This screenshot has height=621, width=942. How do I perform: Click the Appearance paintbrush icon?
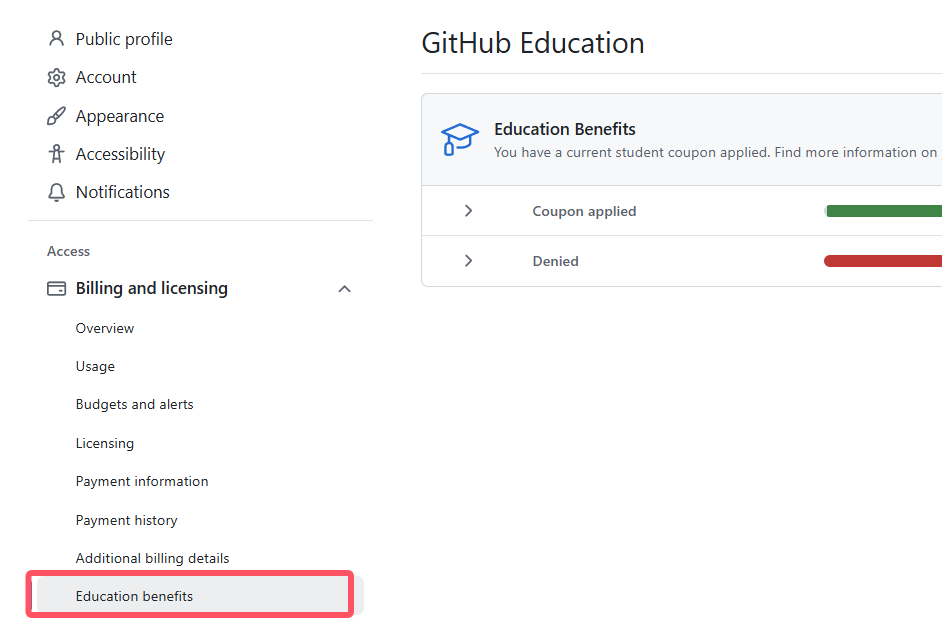click(56, 116)
